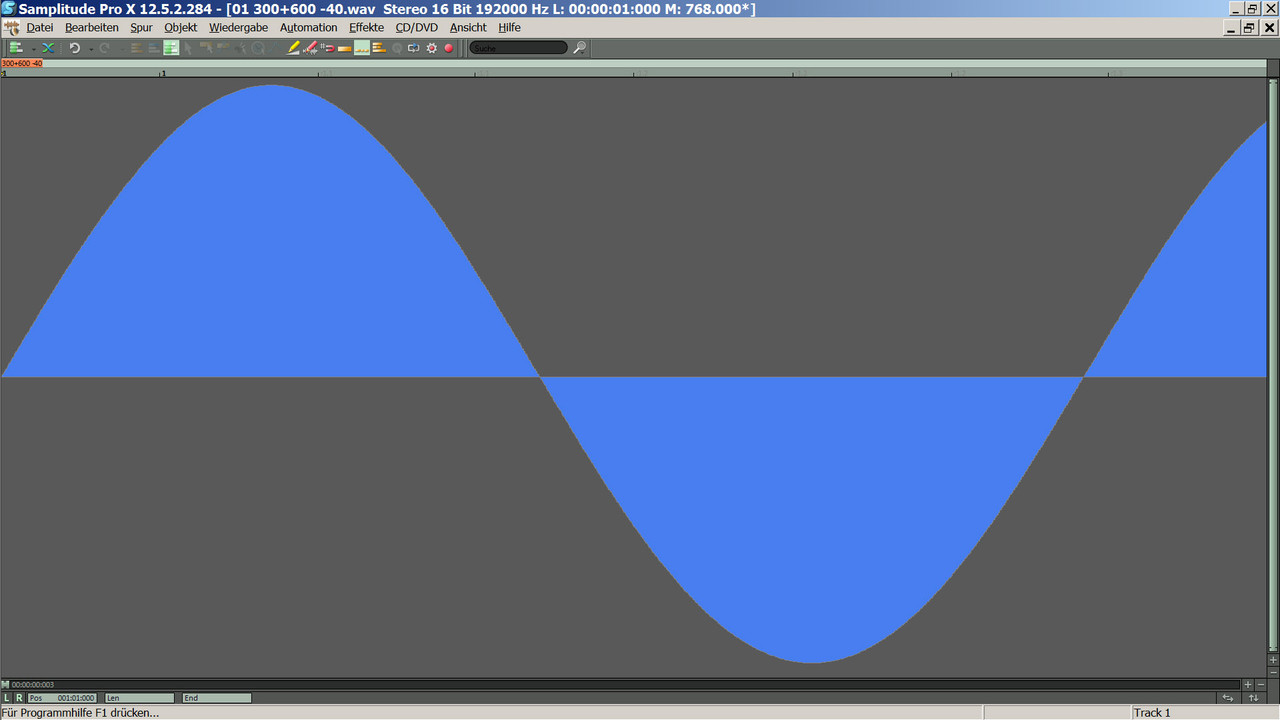Minimize the inner project window

click(1232, 28)
